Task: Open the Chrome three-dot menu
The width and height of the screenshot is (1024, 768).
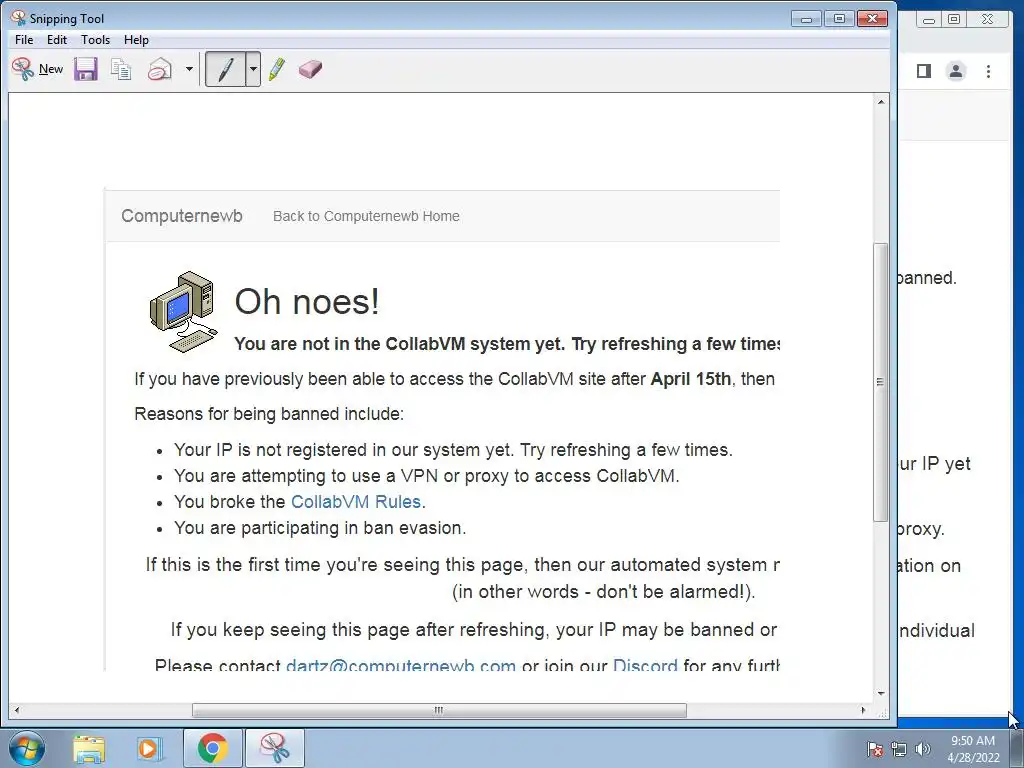Action: tap(989, 71)
